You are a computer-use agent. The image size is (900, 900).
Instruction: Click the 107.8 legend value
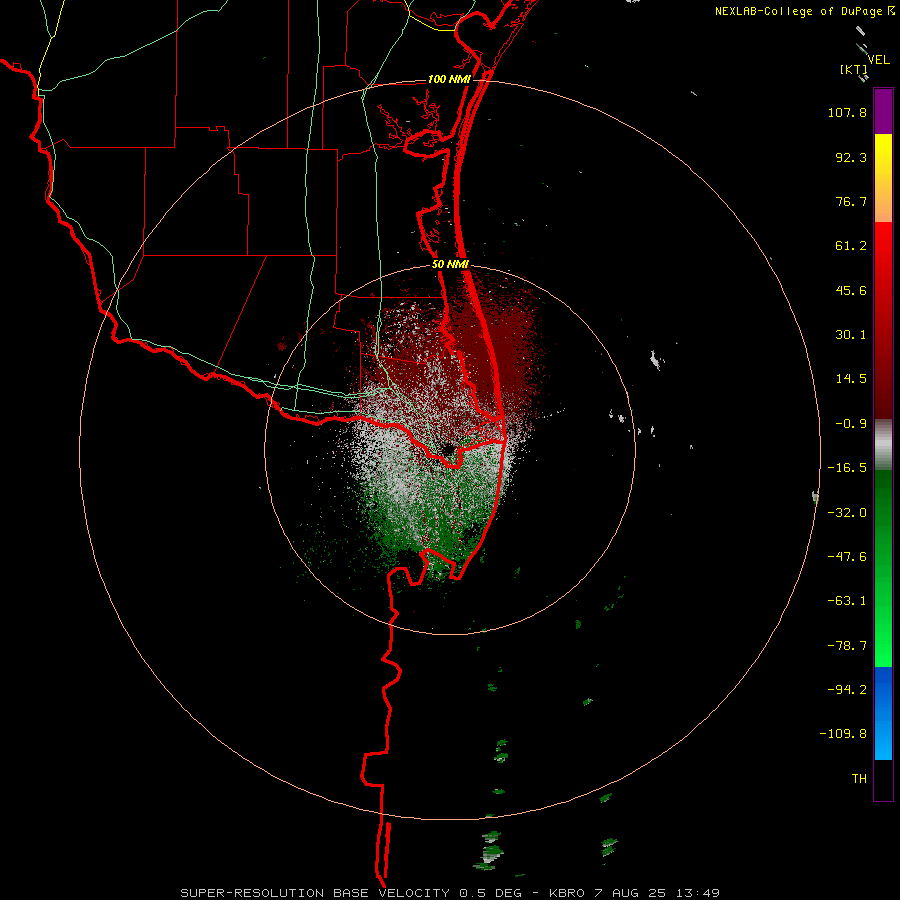point(847,112)
